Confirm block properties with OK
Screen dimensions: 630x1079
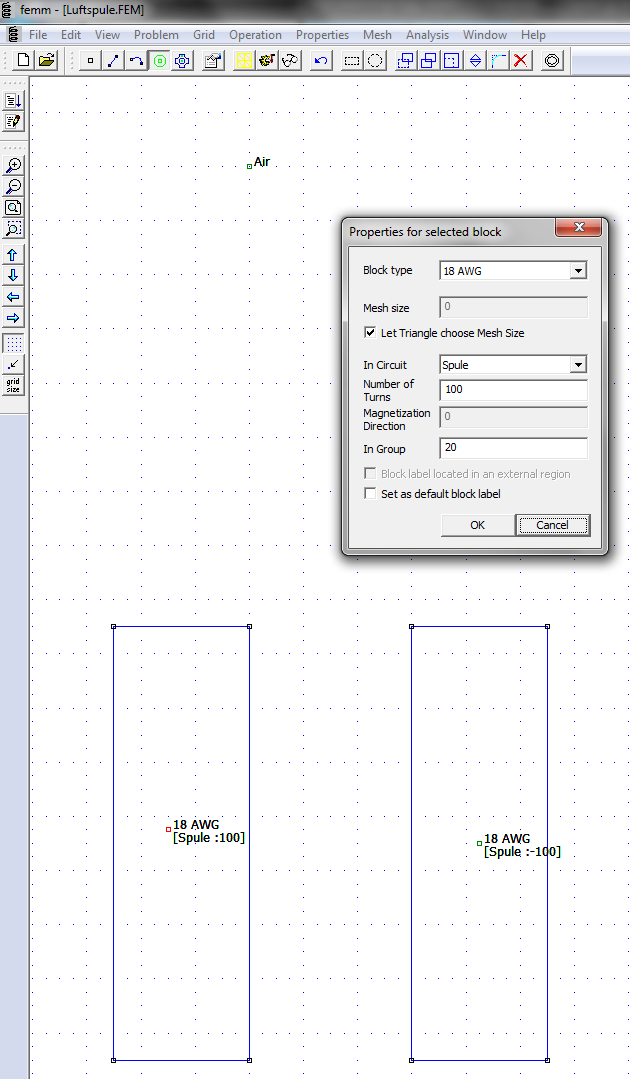(x=477, y=525)
